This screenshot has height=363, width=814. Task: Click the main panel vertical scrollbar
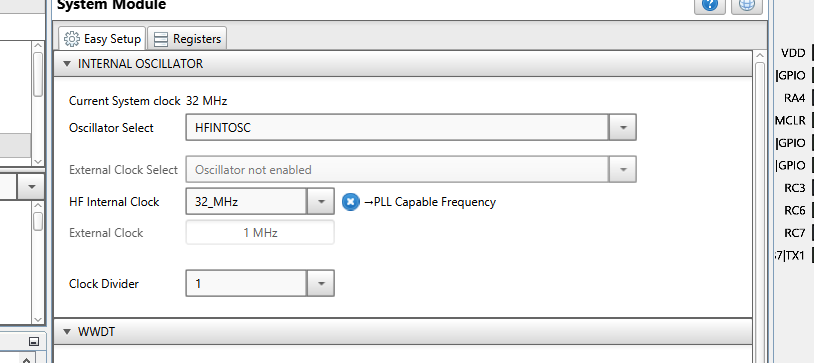coord(759,208)
